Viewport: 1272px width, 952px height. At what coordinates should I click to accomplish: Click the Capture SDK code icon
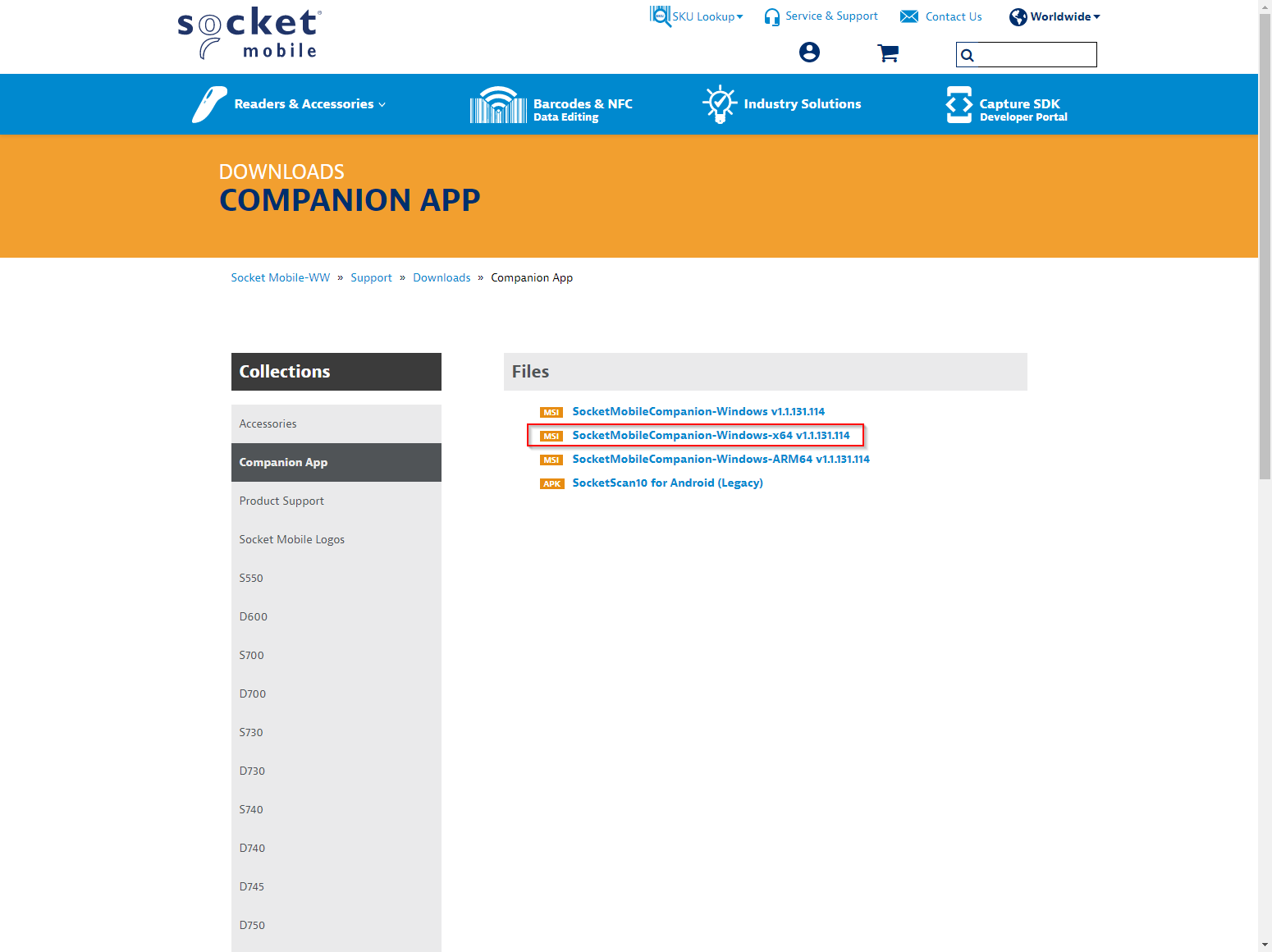[x=959, y=104]
